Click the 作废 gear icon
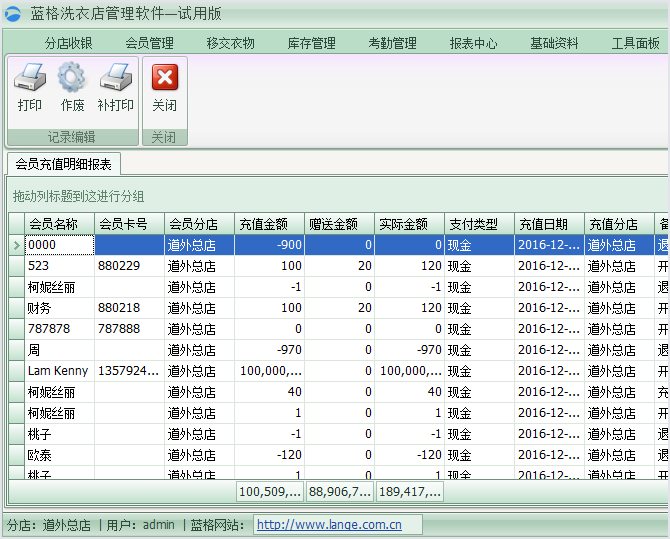 tap(72, 78)
